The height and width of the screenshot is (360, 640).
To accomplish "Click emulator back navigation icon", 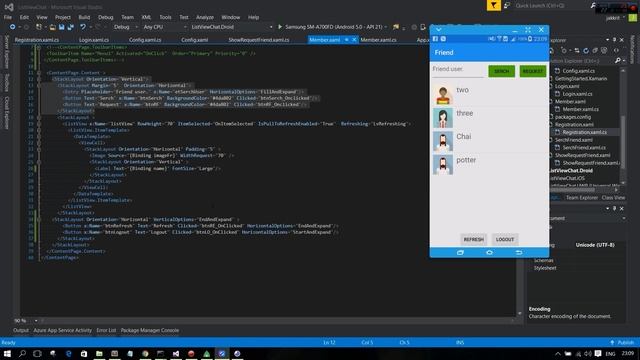I will pos(519,253).
